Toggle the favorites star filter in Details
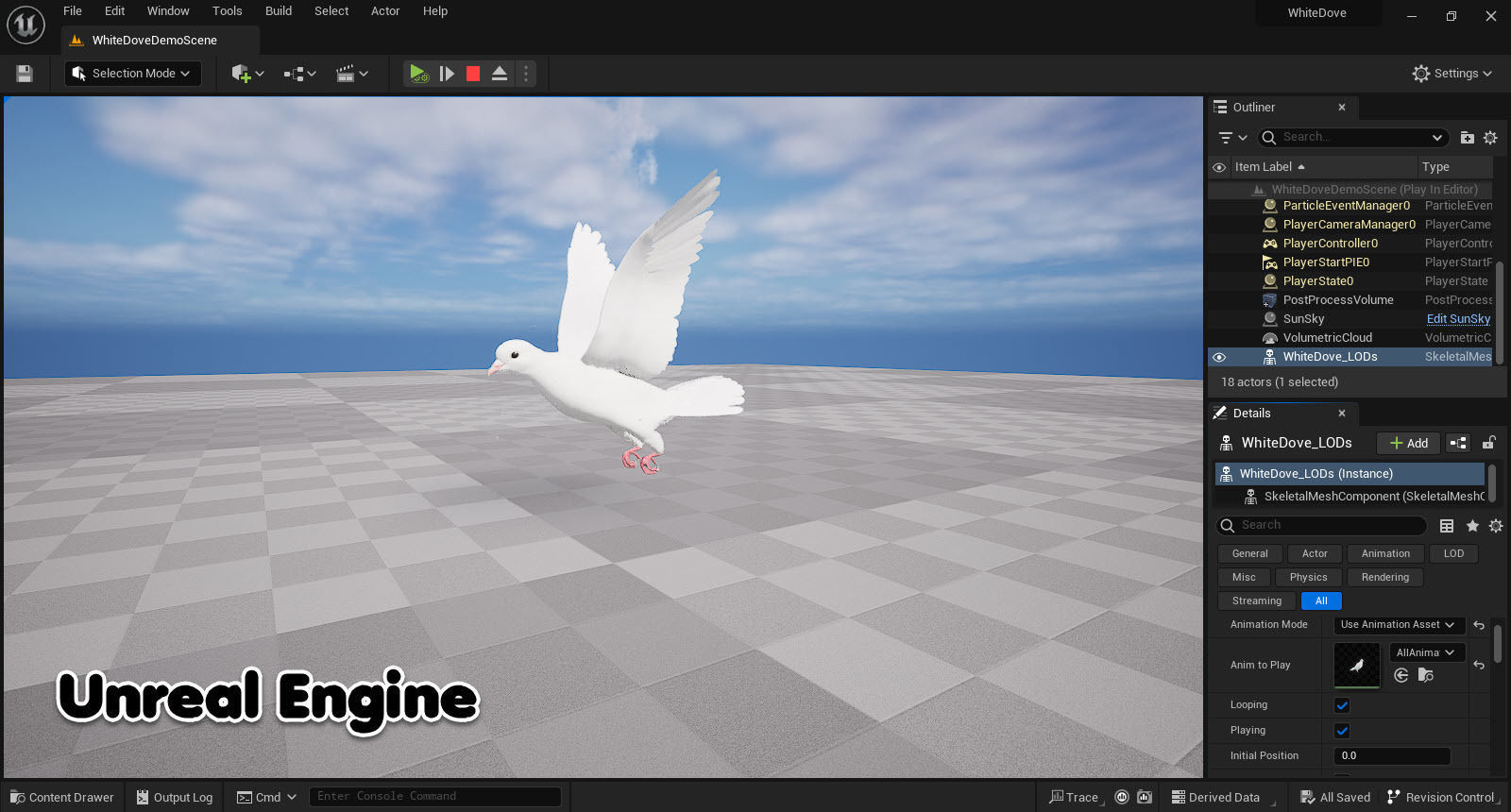 (1472, 526)
